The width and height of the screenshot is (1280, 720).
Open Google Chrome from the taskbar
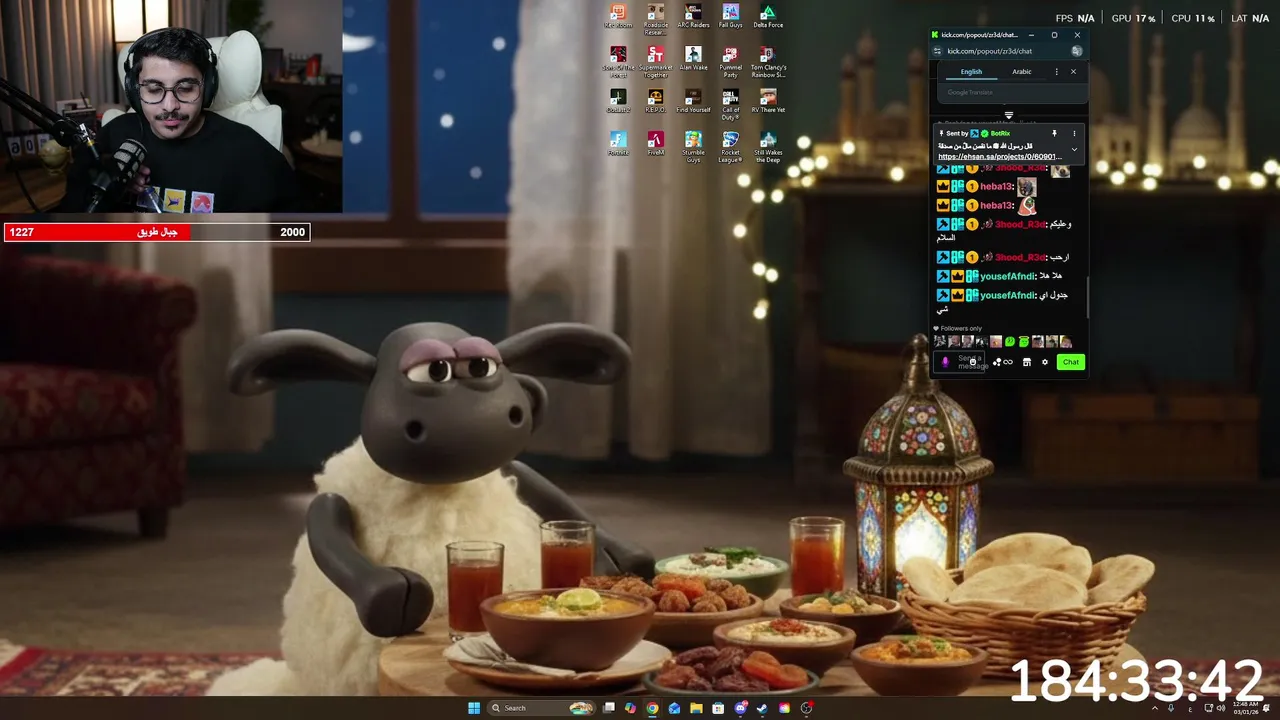pyautogui.click(x=652, y=708)
